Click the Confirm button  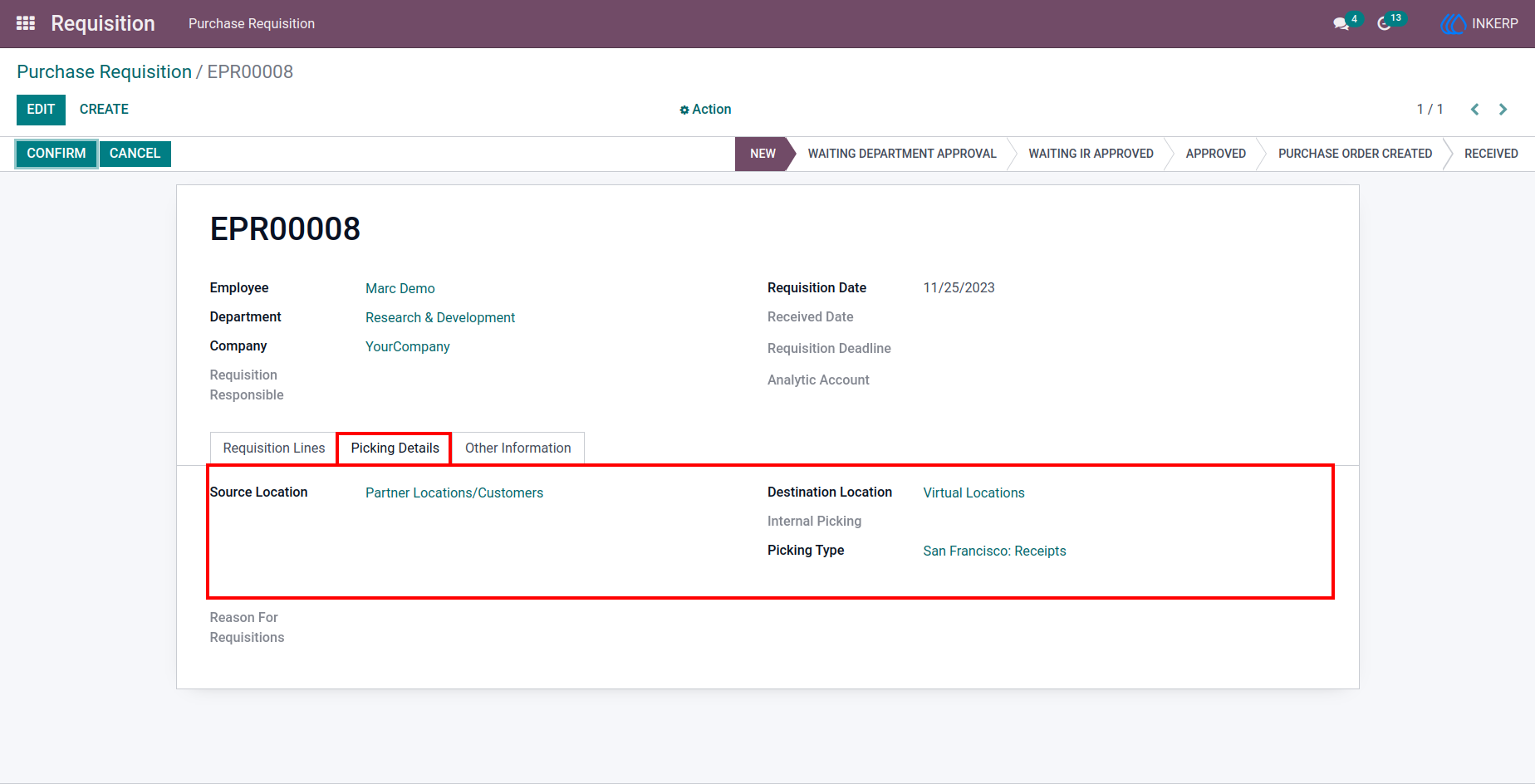click(56, 154)
